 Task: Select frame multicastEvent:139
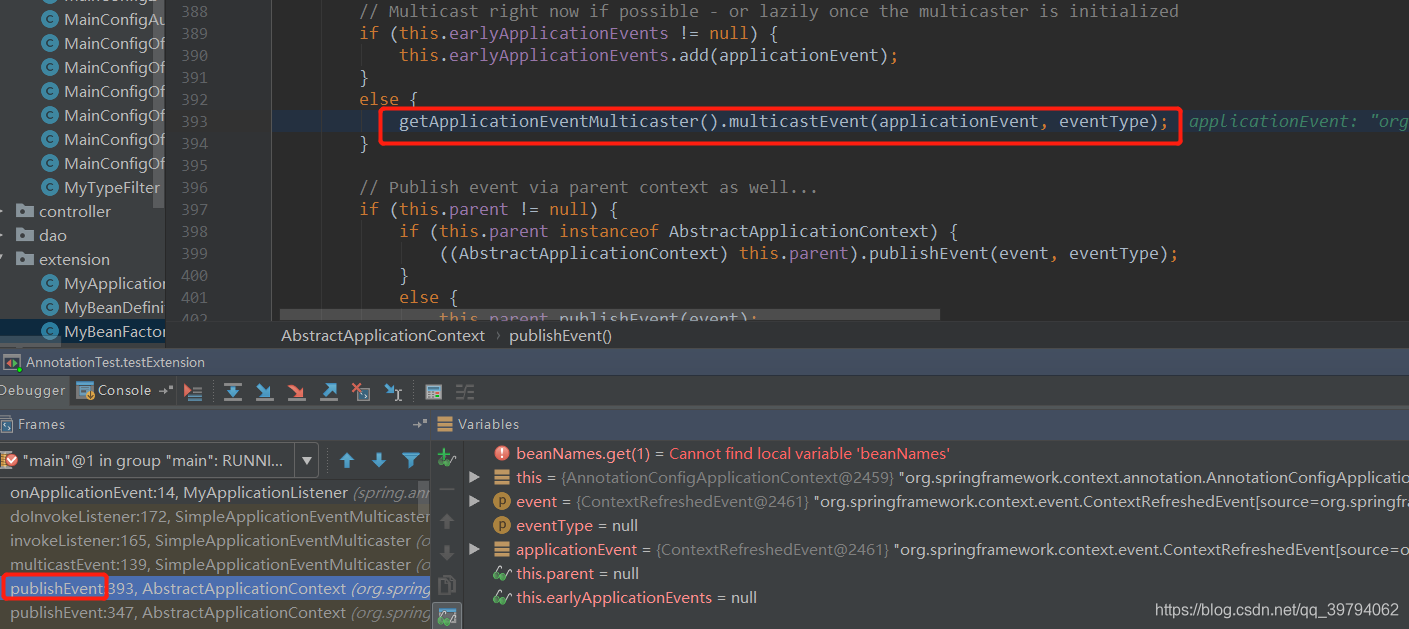click(215, 565)
